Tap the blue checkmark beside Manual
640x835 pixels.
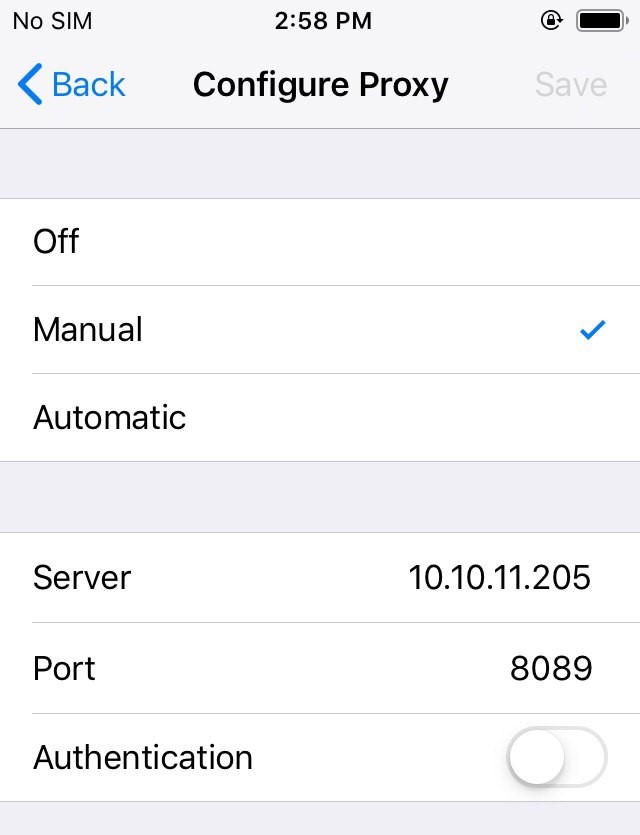[x=593, y=330]
